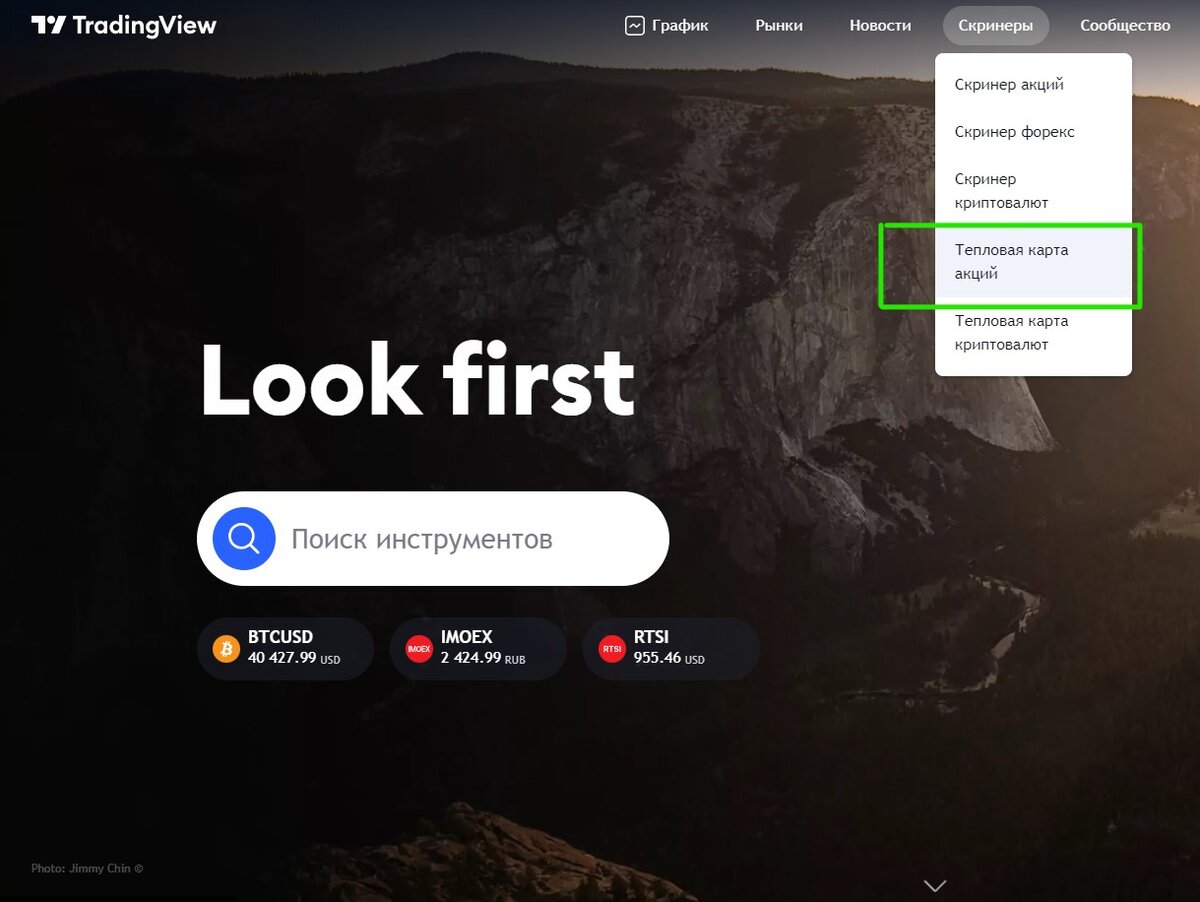The width and height of the screenshot is (1200, 902).
Task: Click the IMOEX value 2 424.99
Action: point(471,658)
